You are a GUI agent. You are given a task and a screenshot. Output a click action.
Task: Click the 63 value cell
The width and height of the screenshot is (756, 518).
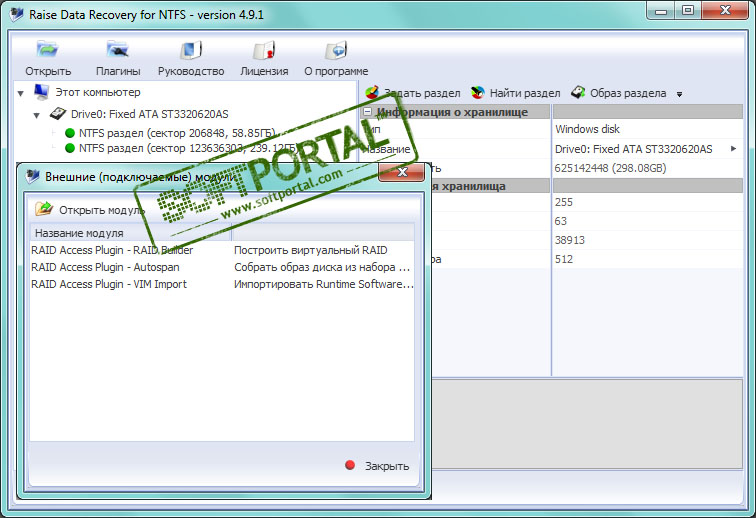coord(648,221)
